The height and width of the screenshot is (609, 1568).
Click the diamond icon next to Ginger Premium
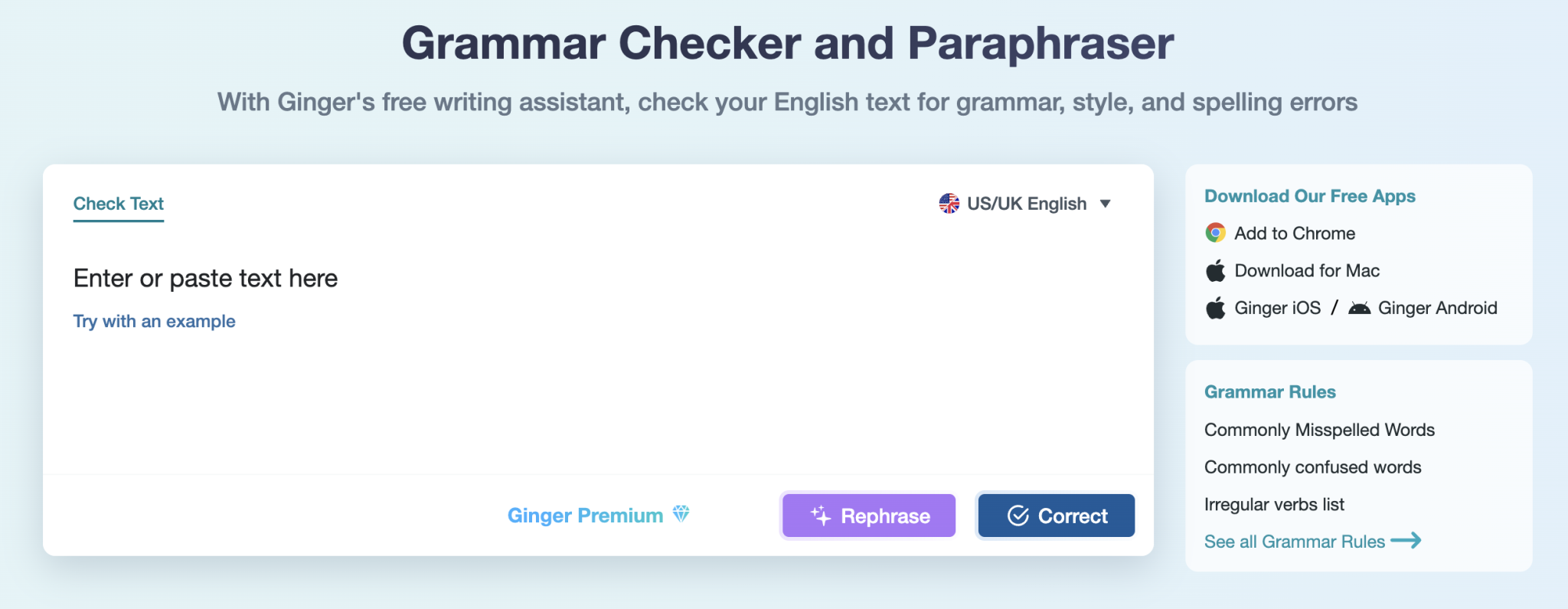(681, 514)
